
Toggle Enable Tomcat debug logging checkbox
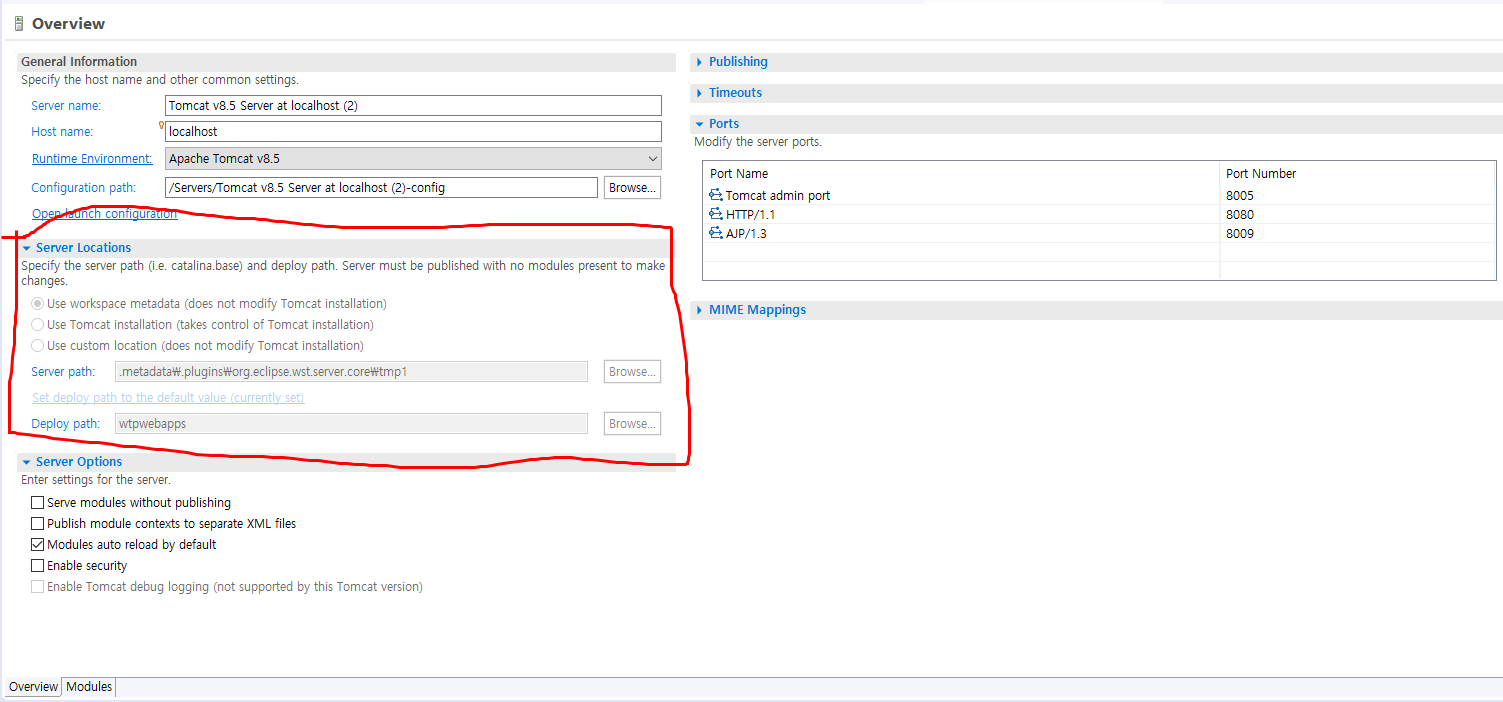point(38,586)
